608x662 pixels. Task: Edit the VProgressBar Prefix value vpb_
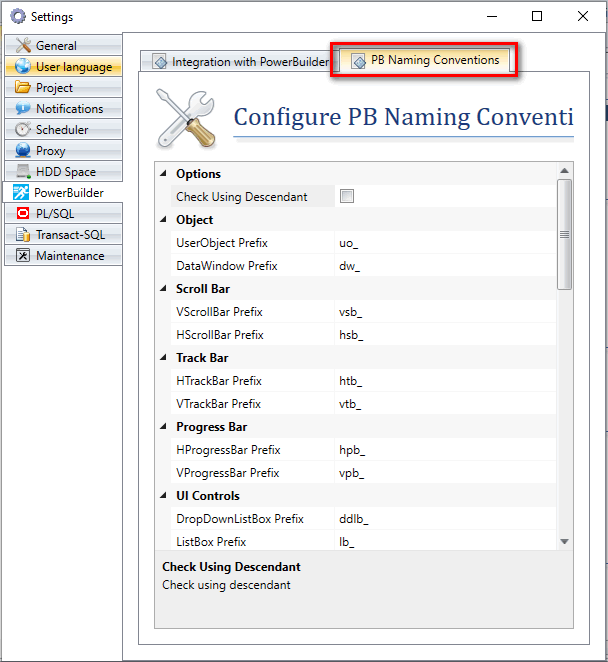[x=445, y=473]
